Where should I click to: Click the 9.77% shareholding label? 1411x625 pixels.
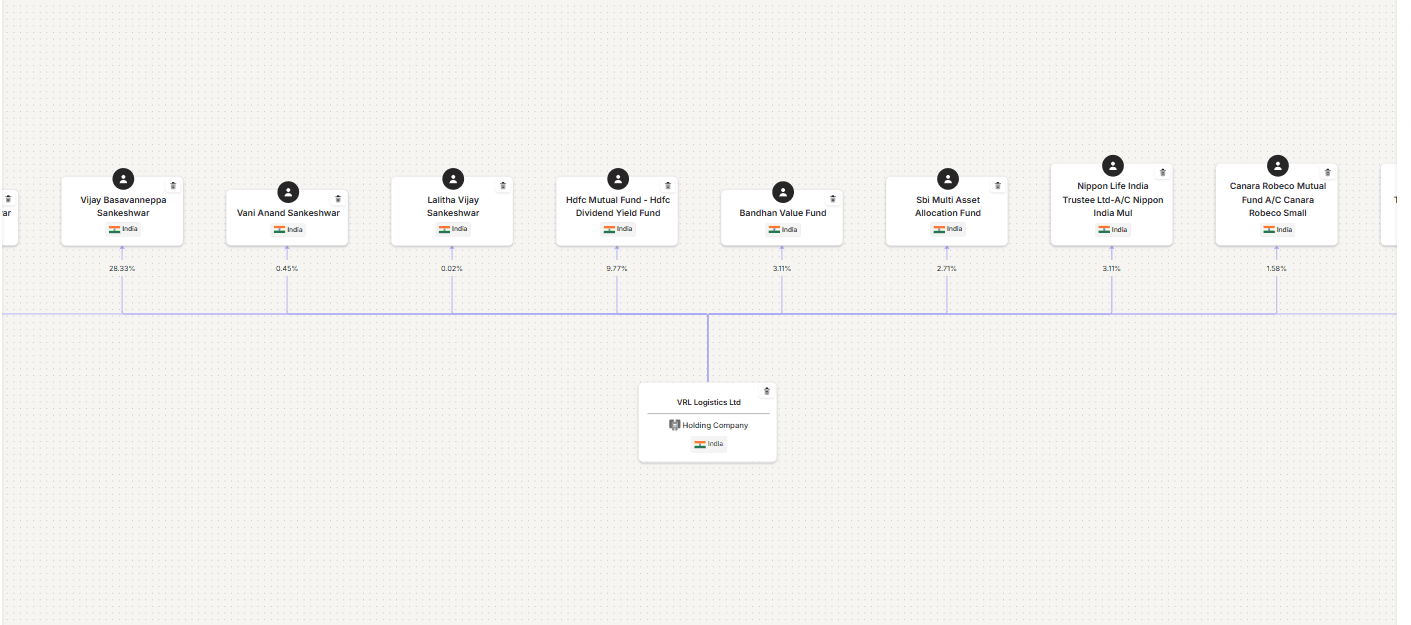[617, 268]
